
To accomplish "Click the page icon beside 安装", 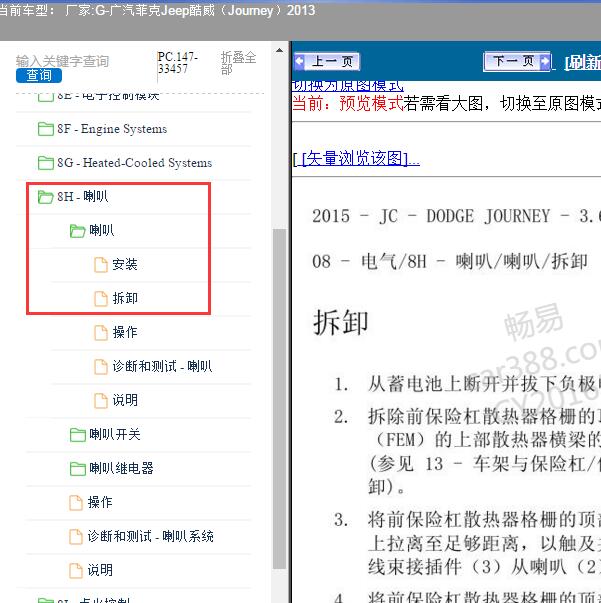I will coord(101,265).
